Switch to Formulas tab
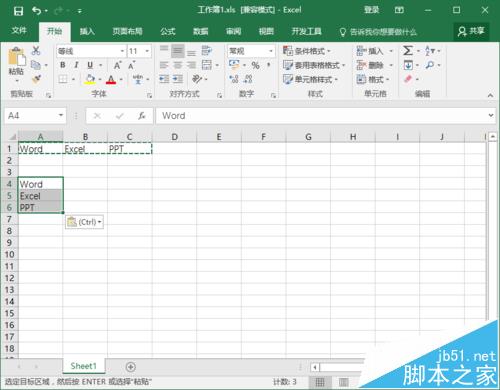Viewport: 500px width, 390px height. click(x=168, y=31)
